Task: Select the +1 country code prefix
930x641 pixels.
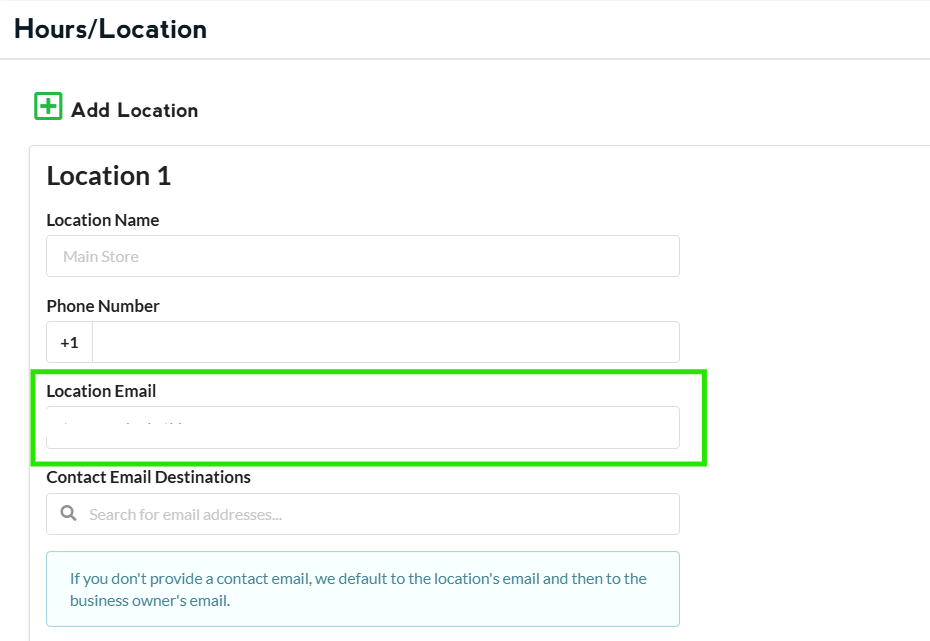Action: coord(69,342)
